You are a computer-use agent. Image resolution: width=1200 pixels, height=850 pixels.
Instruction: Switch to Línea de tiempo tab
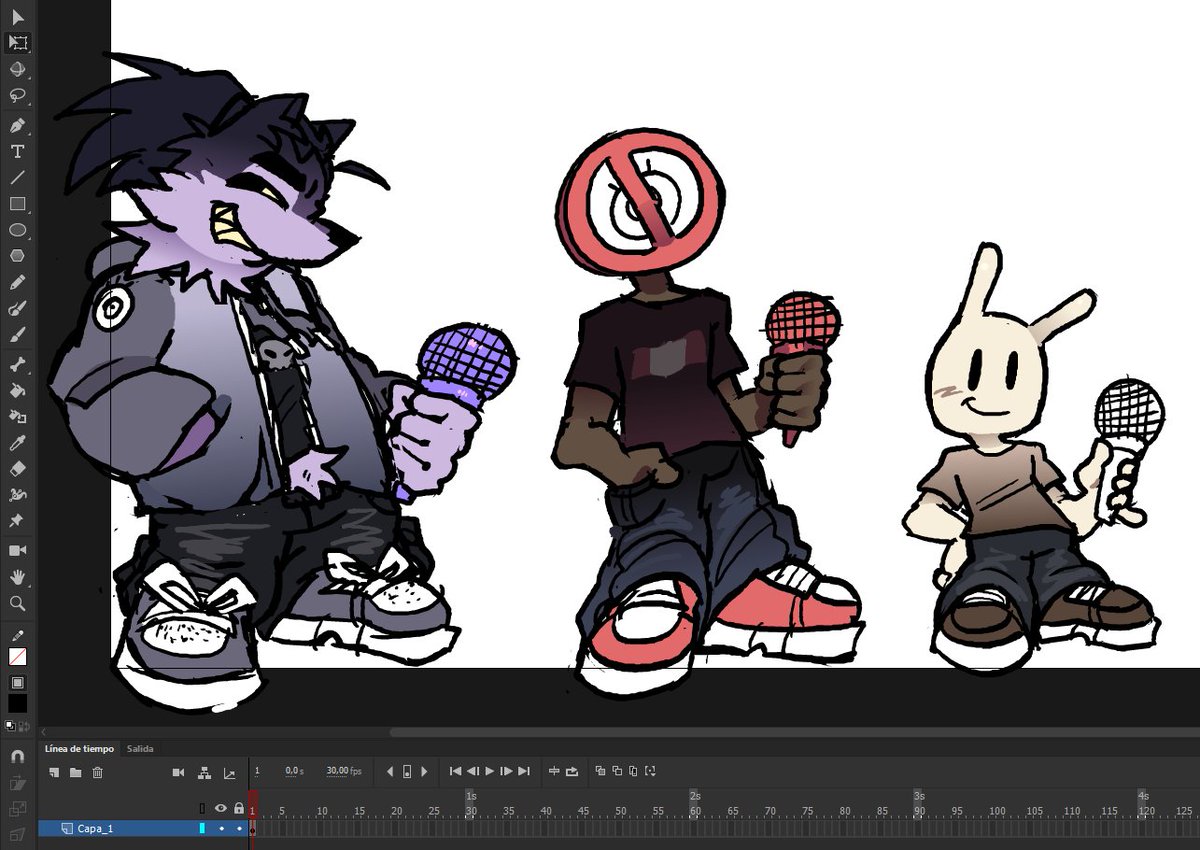[79, 748]
